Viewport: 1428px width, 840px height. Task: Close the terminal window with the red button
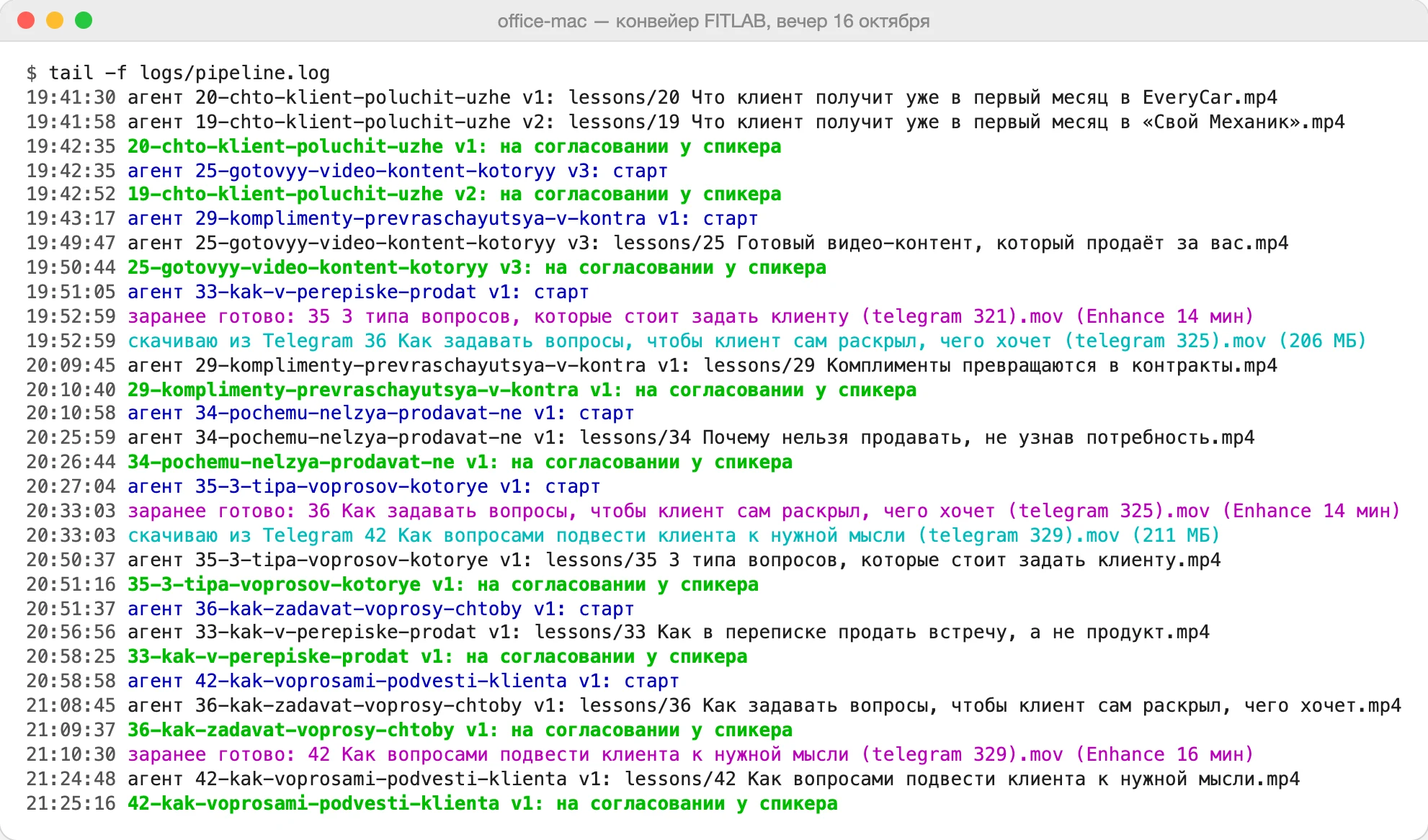coord(26,20)
